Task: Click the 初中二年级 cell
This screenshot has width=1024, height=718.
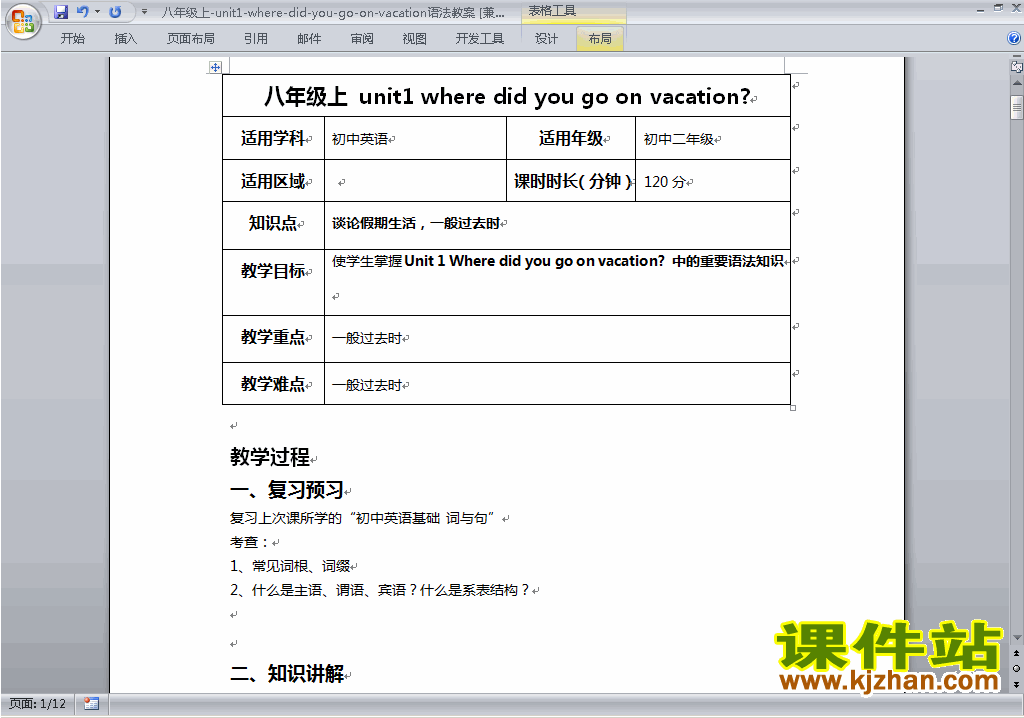Action: click(x=712, y=139)
